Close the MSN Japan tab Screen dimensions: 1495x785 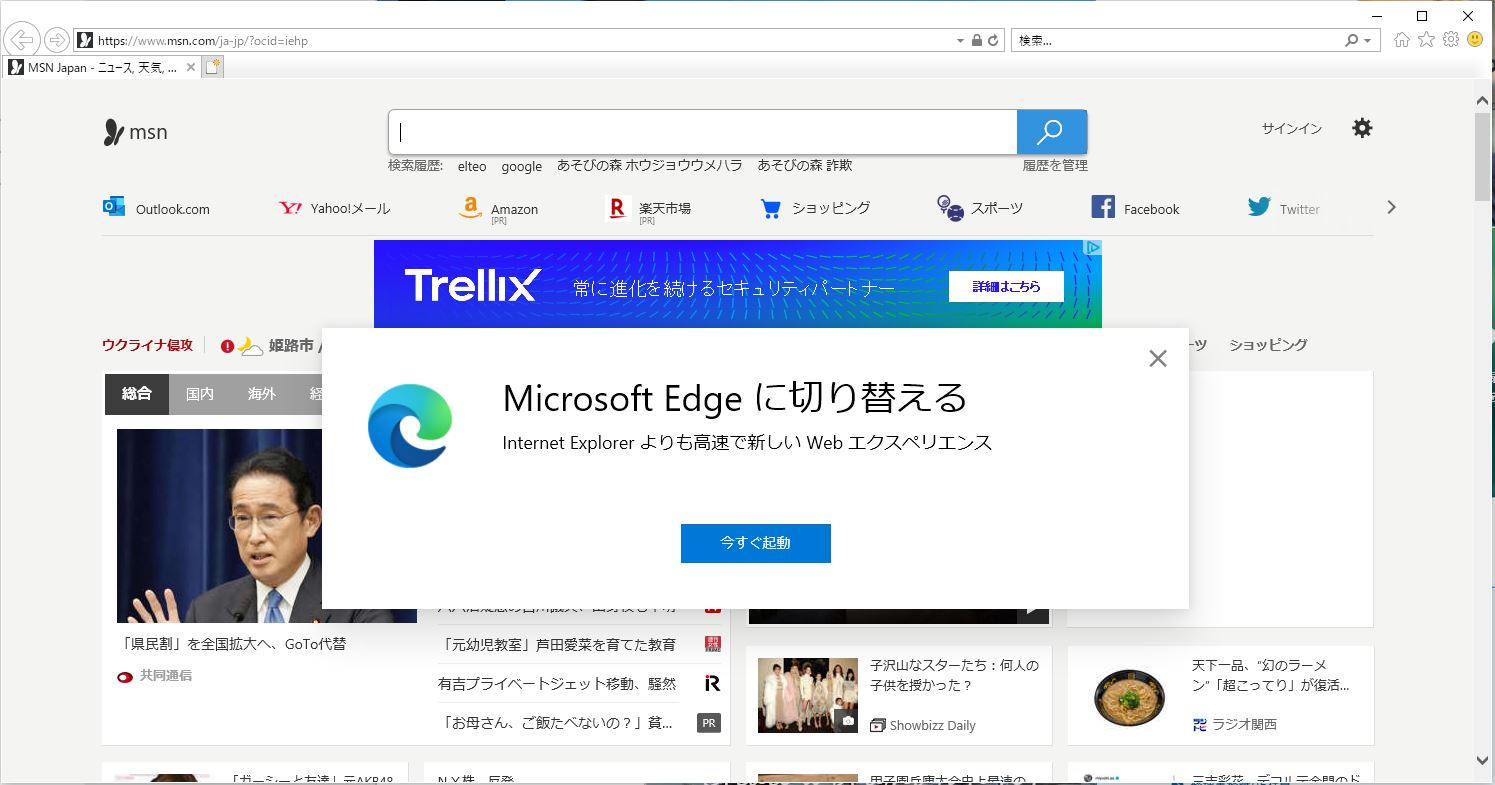tap(191, 67)
